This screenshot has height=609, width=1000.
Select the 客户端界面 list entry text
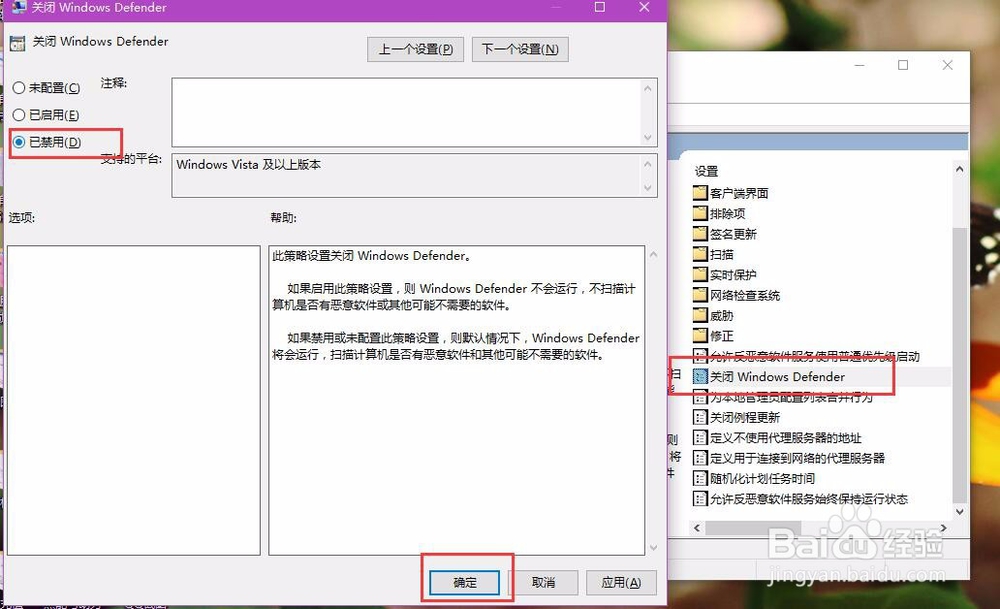(x=739, y=193)
